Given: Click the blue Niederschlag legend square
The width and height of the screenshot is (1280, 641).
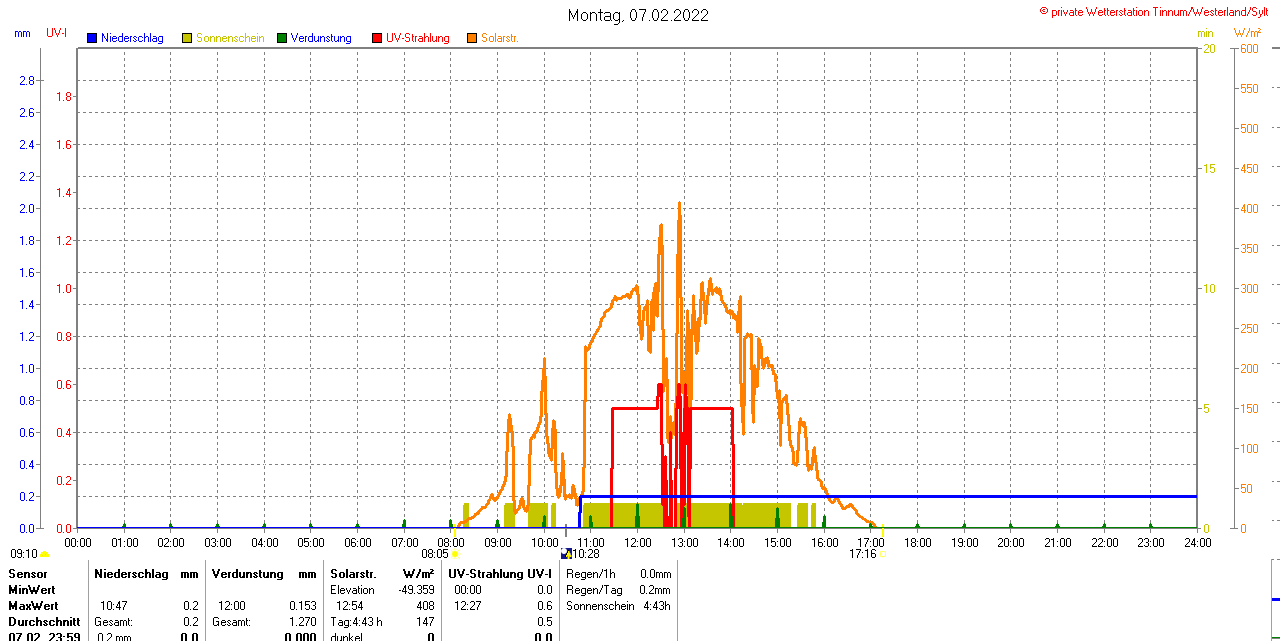Looking at the screenshot, I should coord(92,38).
